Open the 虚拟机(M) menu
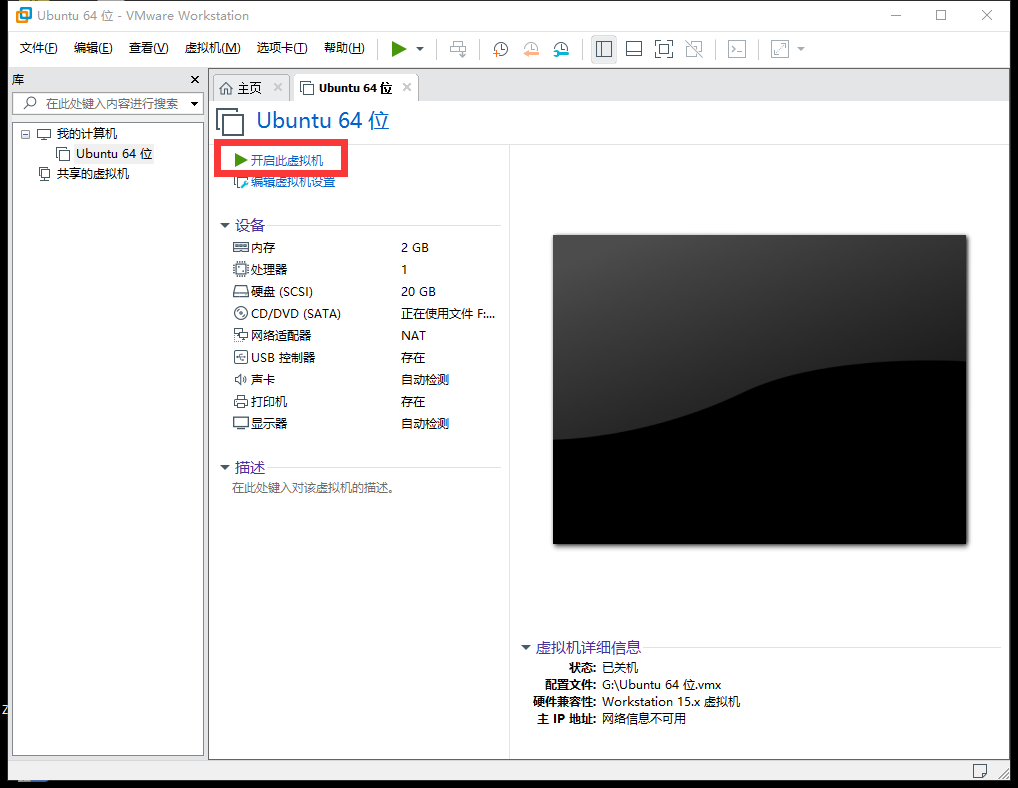 click(x=212, y=48)
